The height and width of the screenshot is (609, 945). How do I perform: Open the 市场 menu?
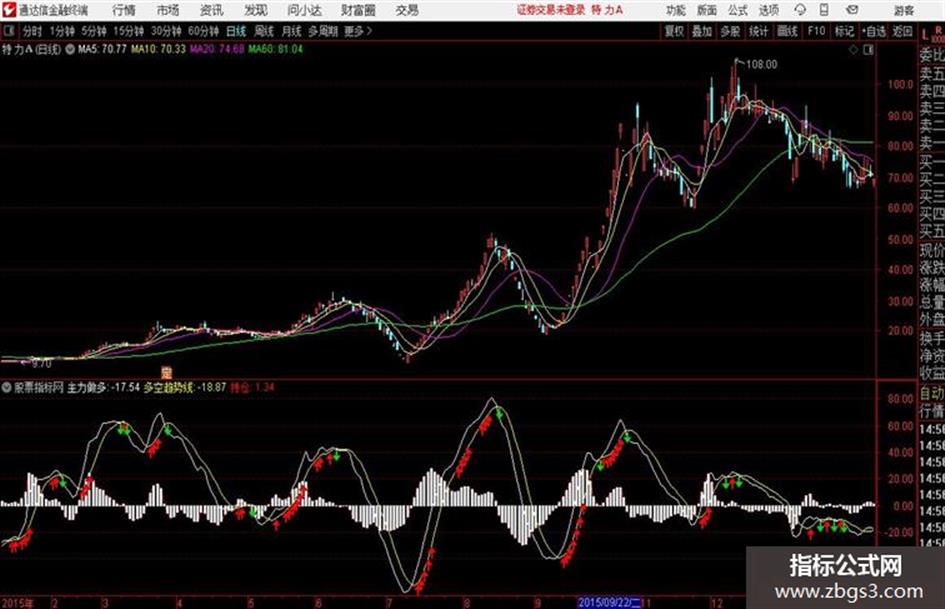pos(168,10)
